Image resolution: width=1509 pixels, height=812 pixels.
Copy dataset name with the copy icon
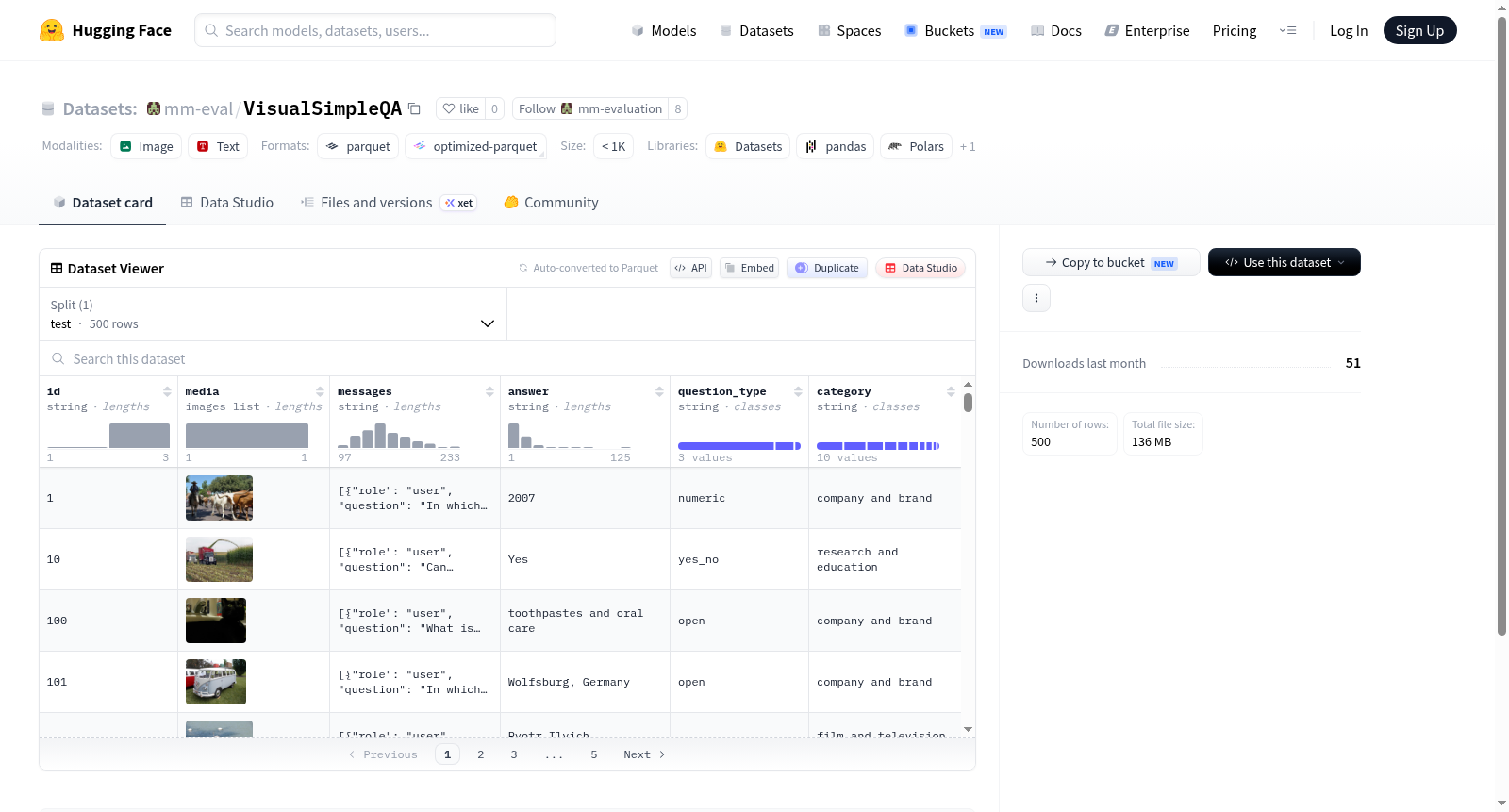point(414,108)
